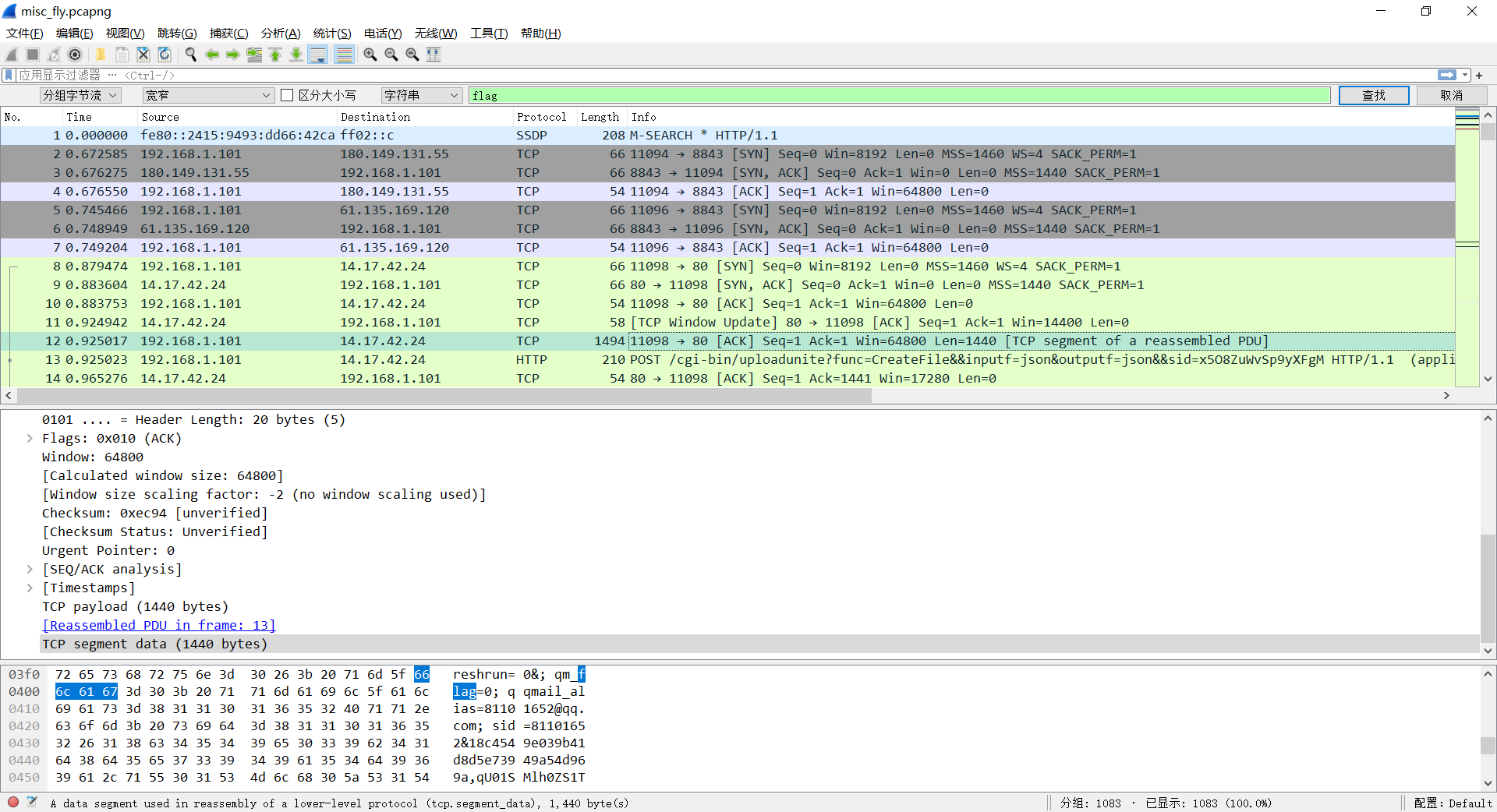1497x812 pixels.
Task: Close this capture file icon
Action: pos(143,55)
